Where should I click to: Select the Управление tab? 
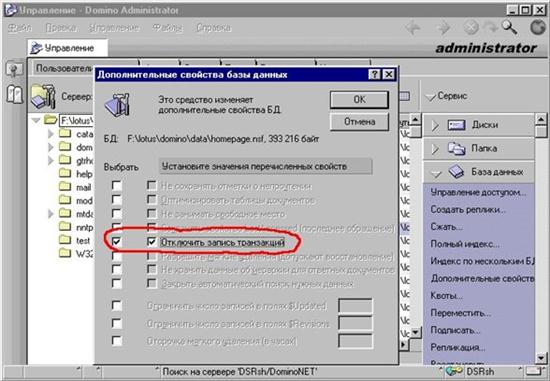pyautogui.click(x=68, y=48)
